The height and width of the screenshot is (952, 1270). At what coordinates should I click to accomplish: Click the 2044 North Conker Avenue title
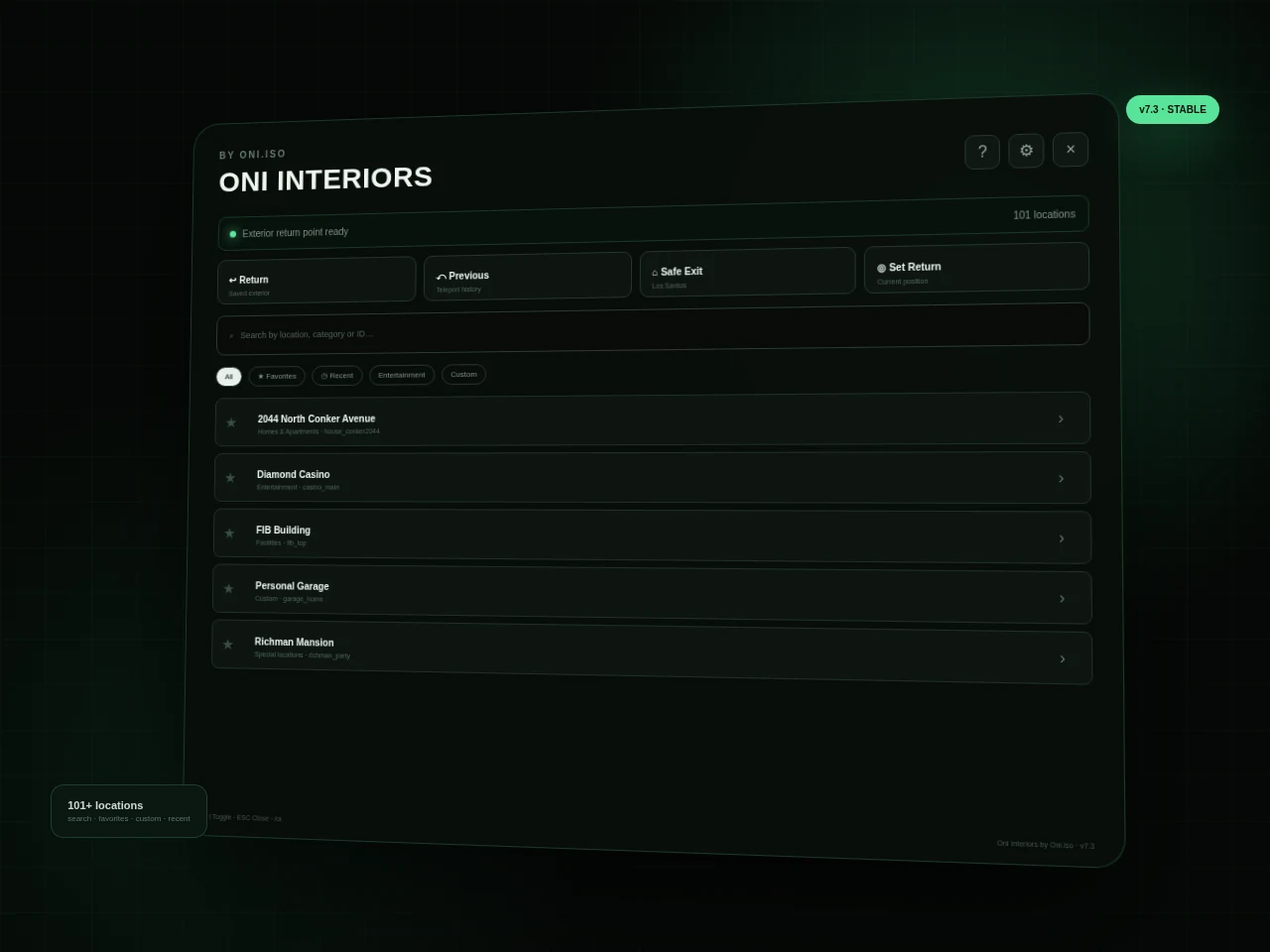click(317, 418)
